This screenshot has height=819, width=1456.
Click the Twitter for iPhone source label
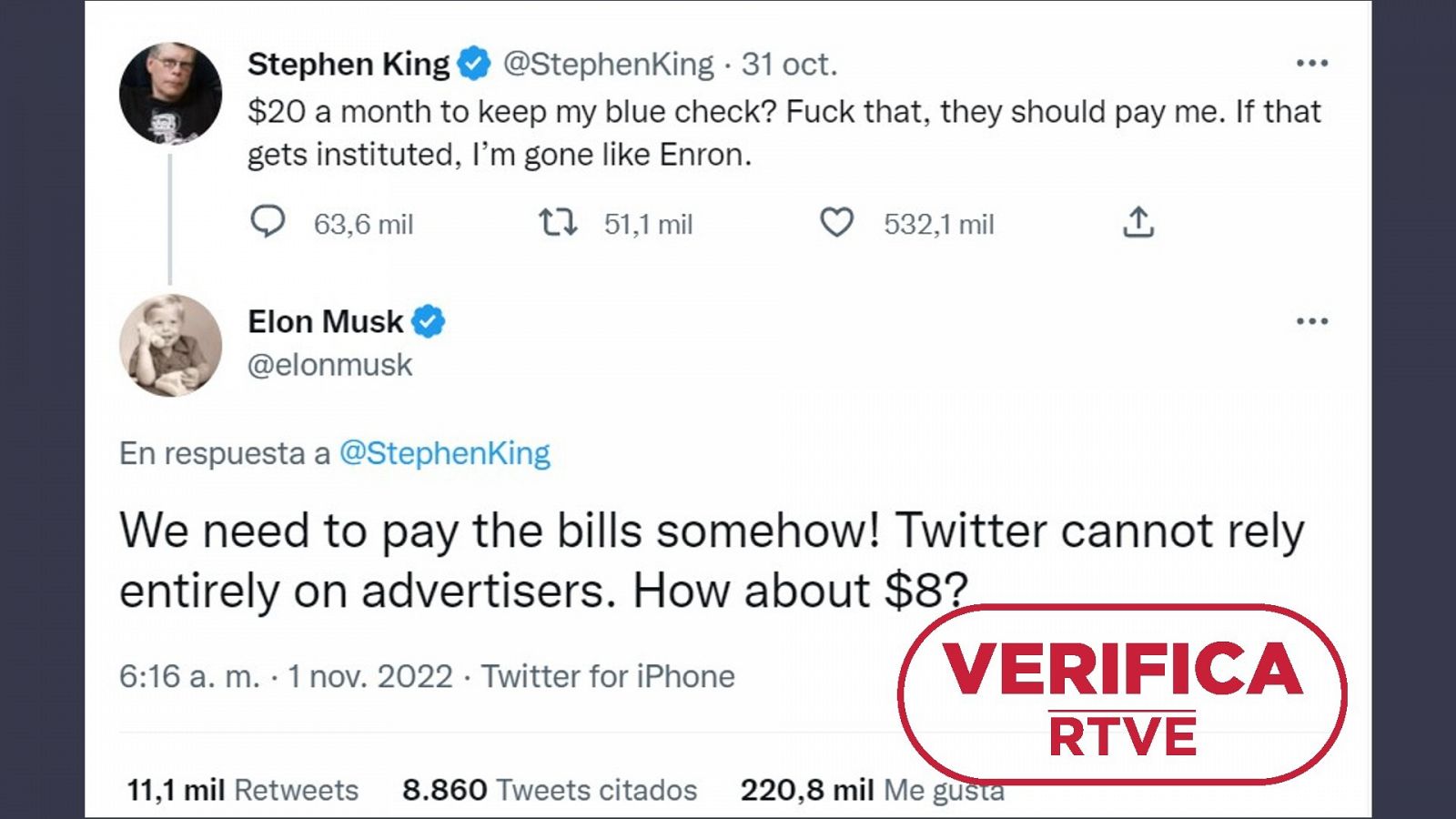(x=608, y=676)
